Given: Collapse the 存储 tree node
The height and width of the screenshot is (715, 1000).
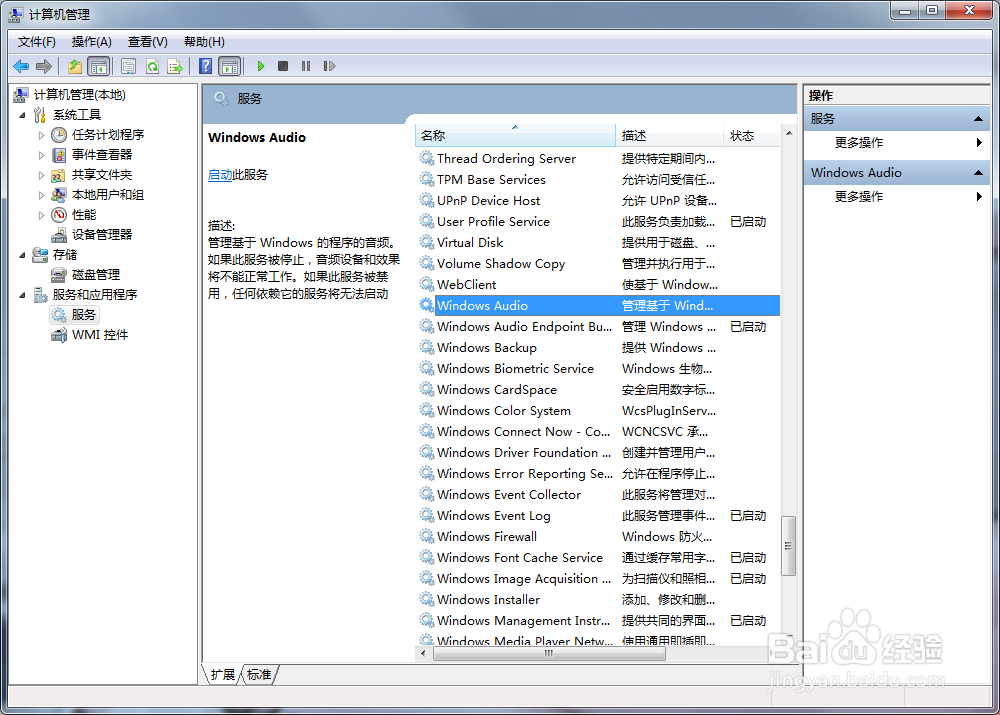Looking at the screenshot, I should coord(22,255).
